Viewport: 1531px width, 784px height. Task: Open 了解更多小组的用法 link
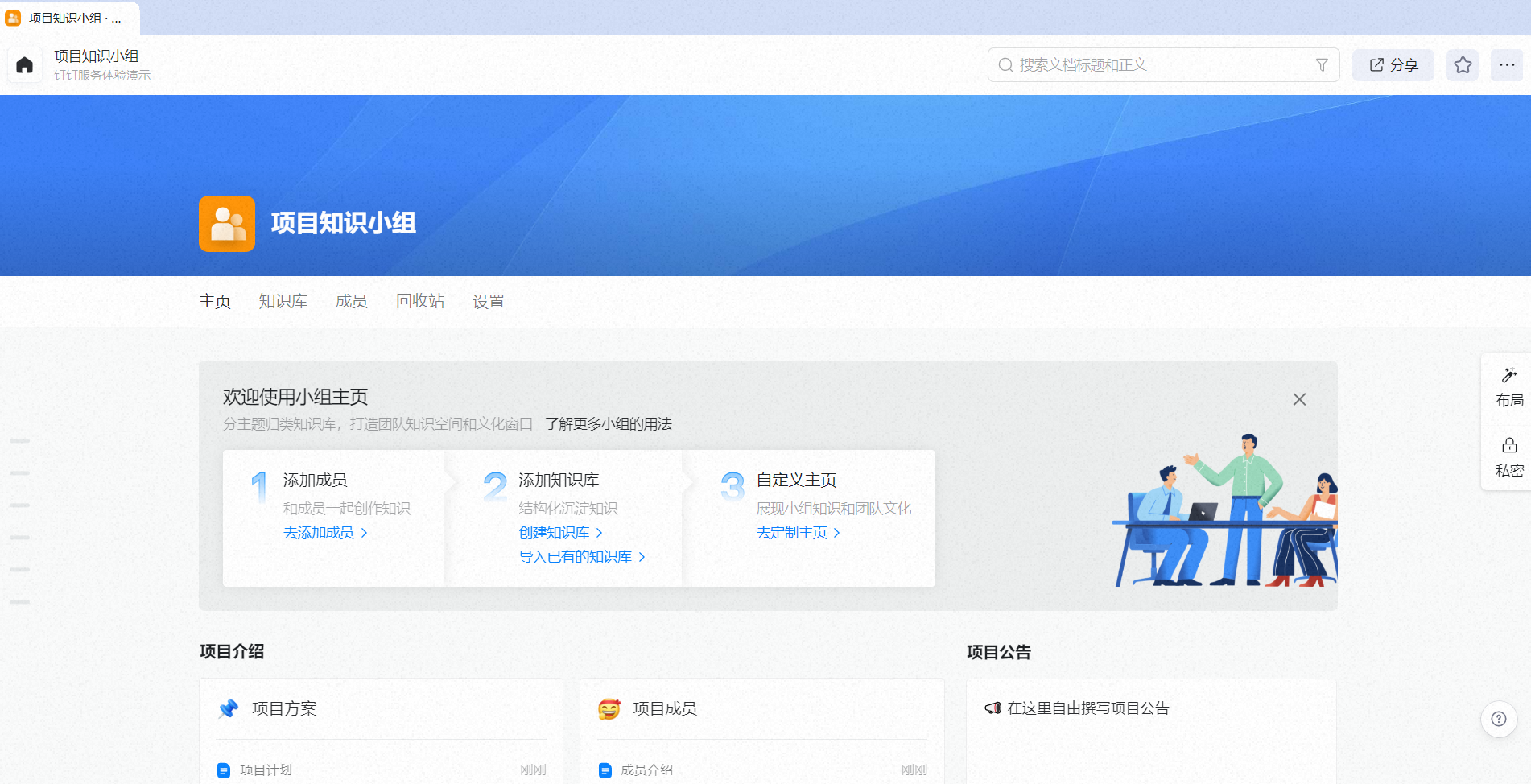609,424
